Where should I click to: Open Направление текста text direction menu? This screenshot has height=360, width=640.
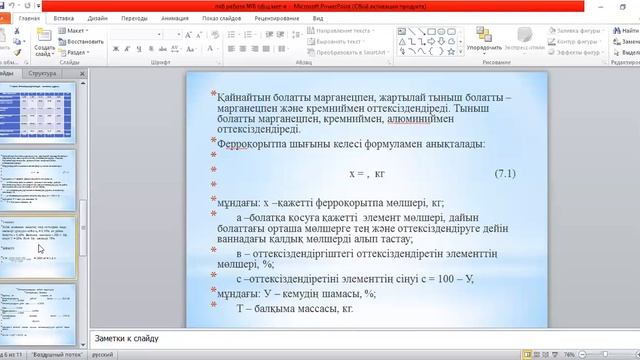[341, 31]
